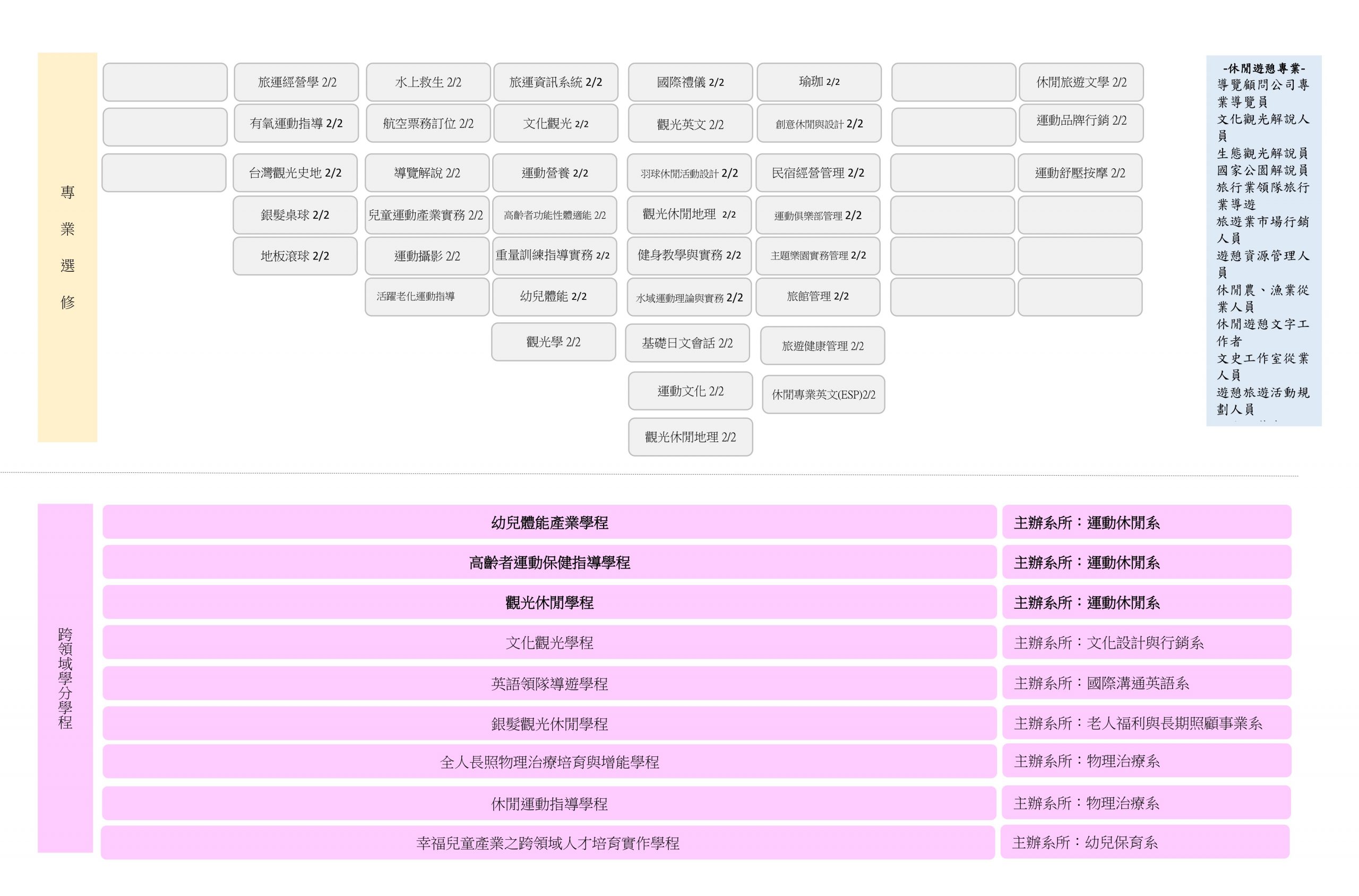Select the 國際禮儀 2/2 course
Viewport: 1359px width, 896px height.
coord(690,82)
